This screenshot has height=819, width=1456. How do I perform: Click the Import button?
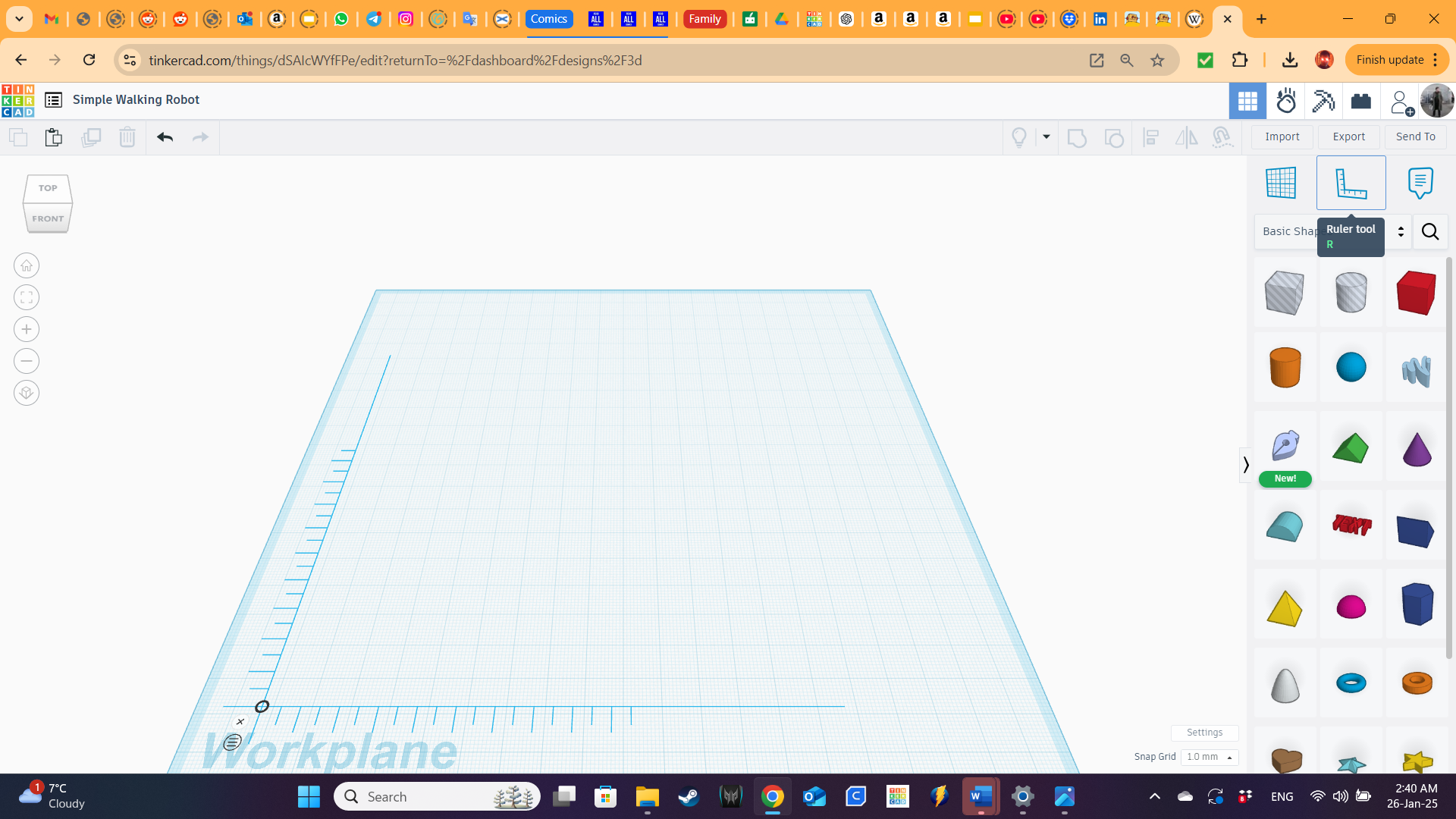tap(1282, 136)
